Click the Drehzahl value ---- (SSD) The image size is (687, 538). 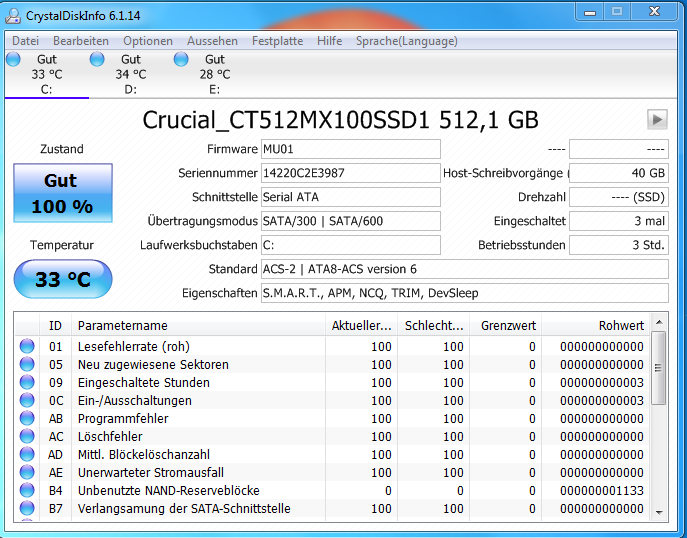pyautogui.click(x=619, y=197)
